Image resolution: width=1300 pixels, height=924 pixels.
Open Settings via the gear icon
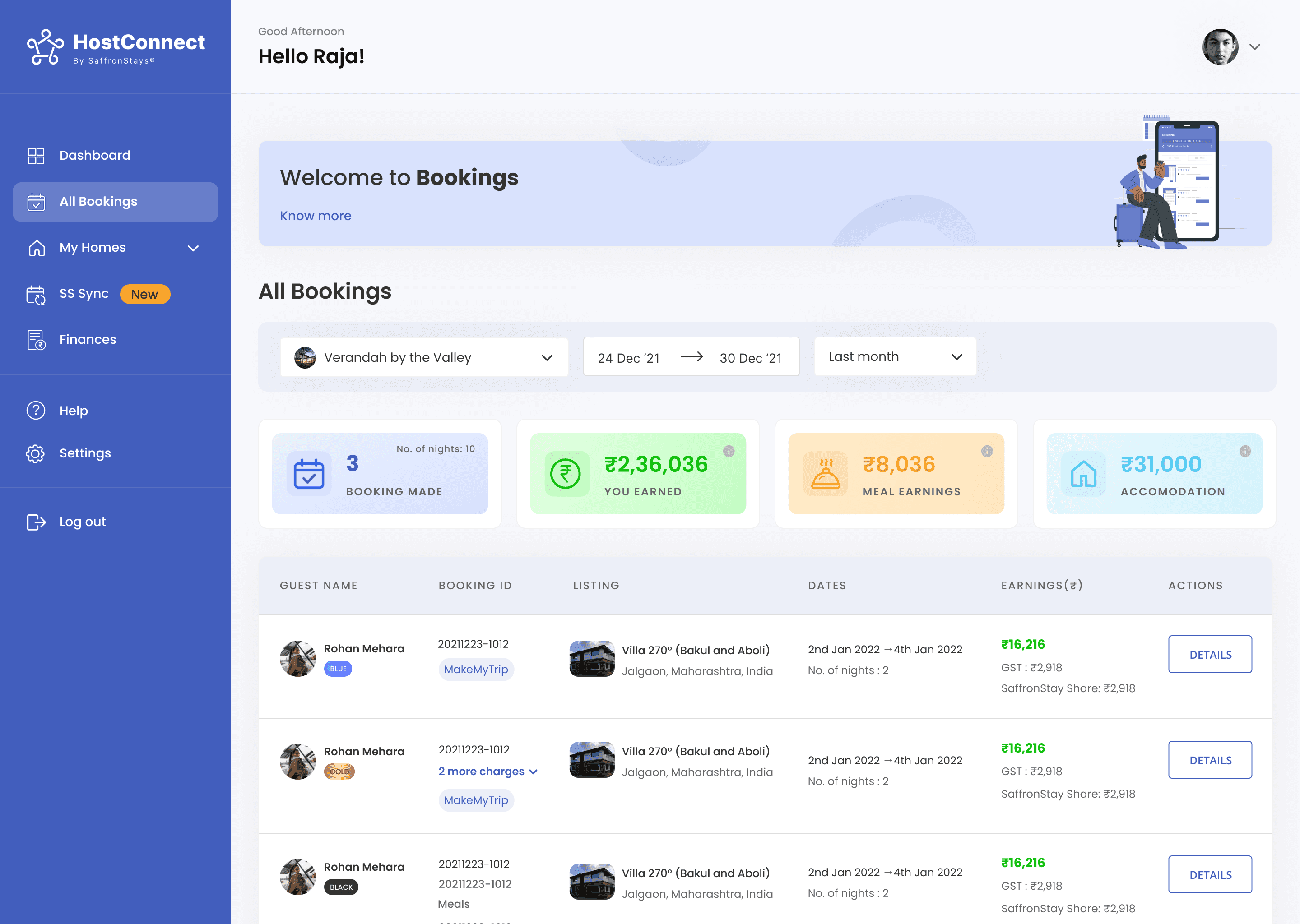(x=36, y=453)
